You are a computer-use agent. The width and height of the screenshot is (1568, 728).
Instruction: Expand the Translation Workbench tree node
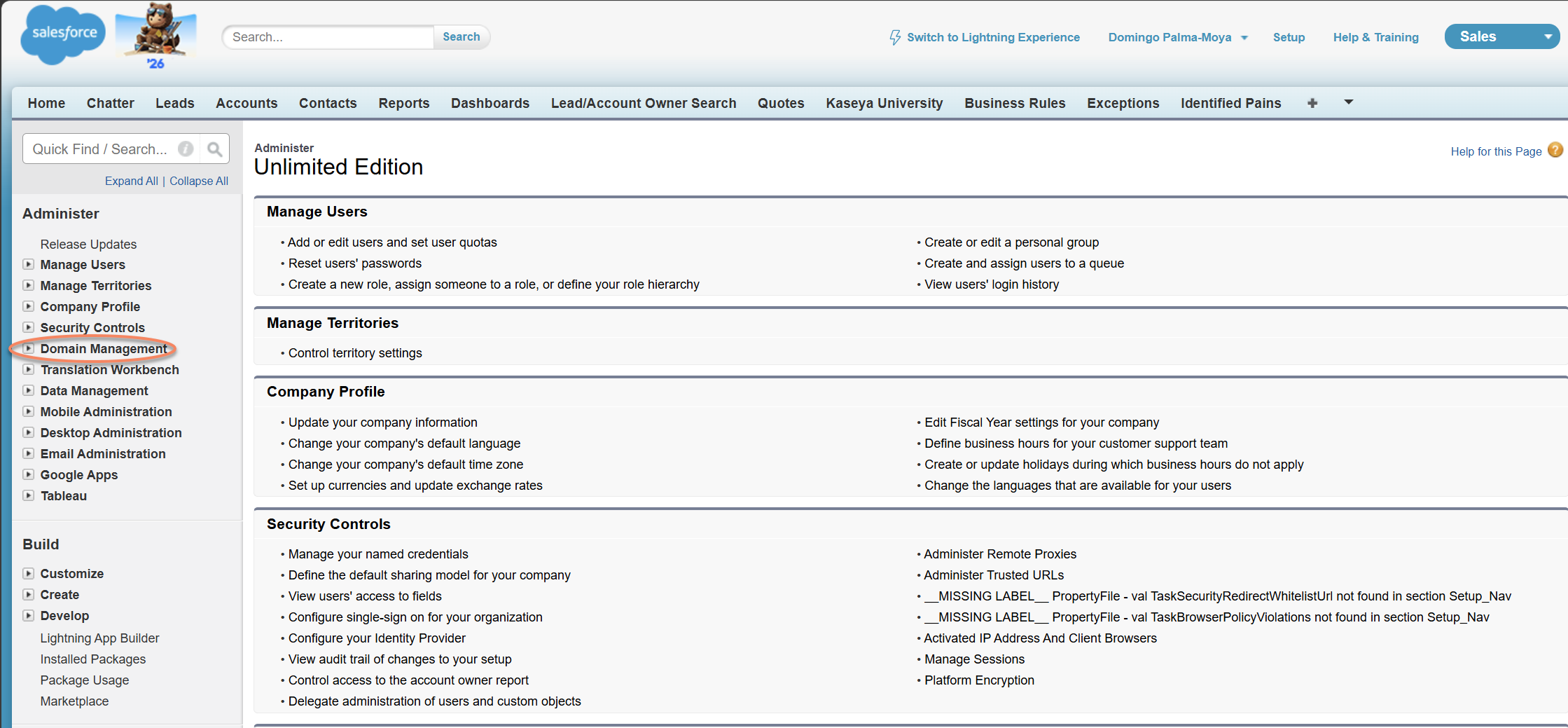pos(29,369)
